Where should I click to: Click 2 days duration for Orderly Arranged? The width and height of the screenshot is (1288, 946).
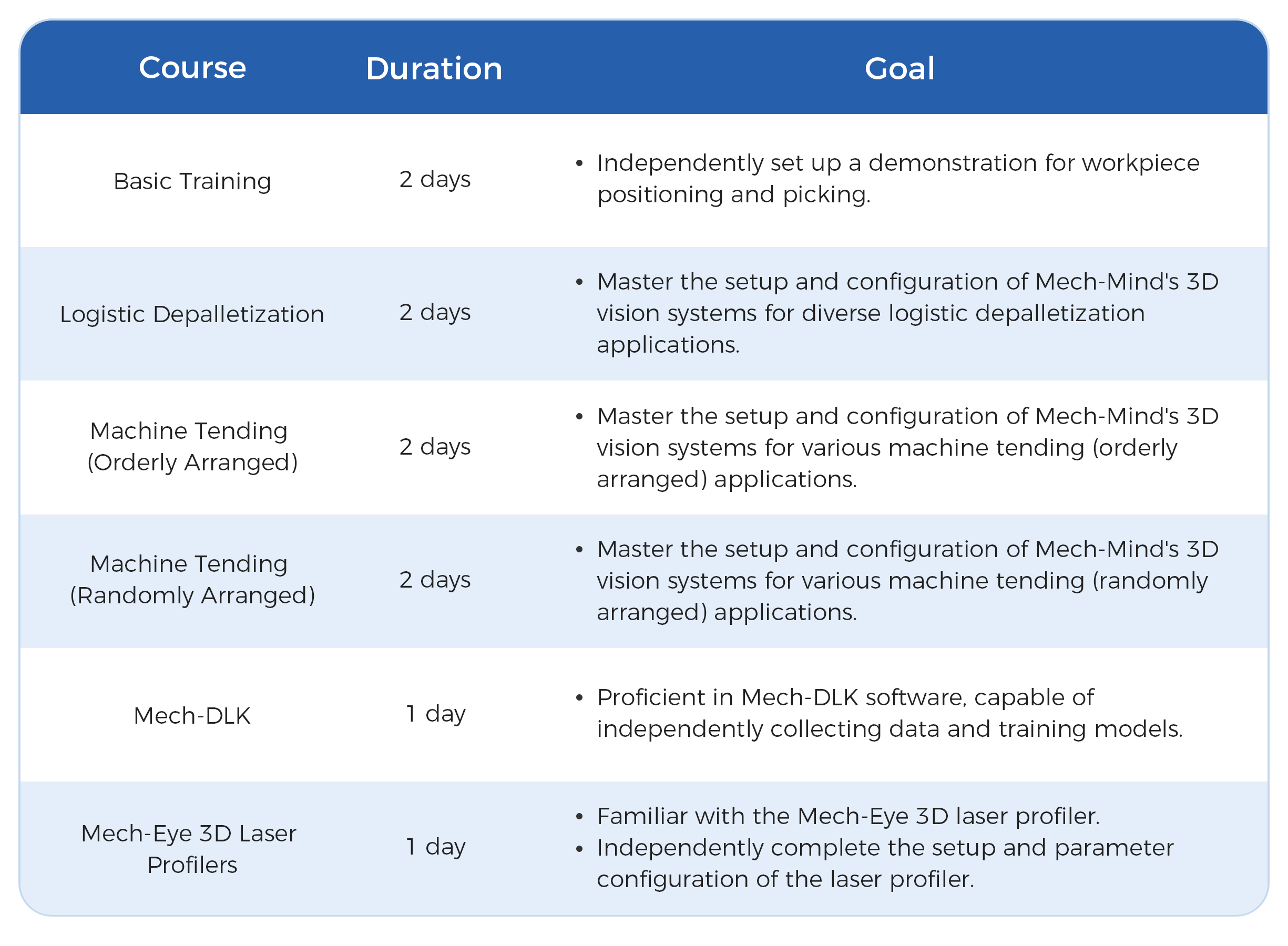[435, 447]
